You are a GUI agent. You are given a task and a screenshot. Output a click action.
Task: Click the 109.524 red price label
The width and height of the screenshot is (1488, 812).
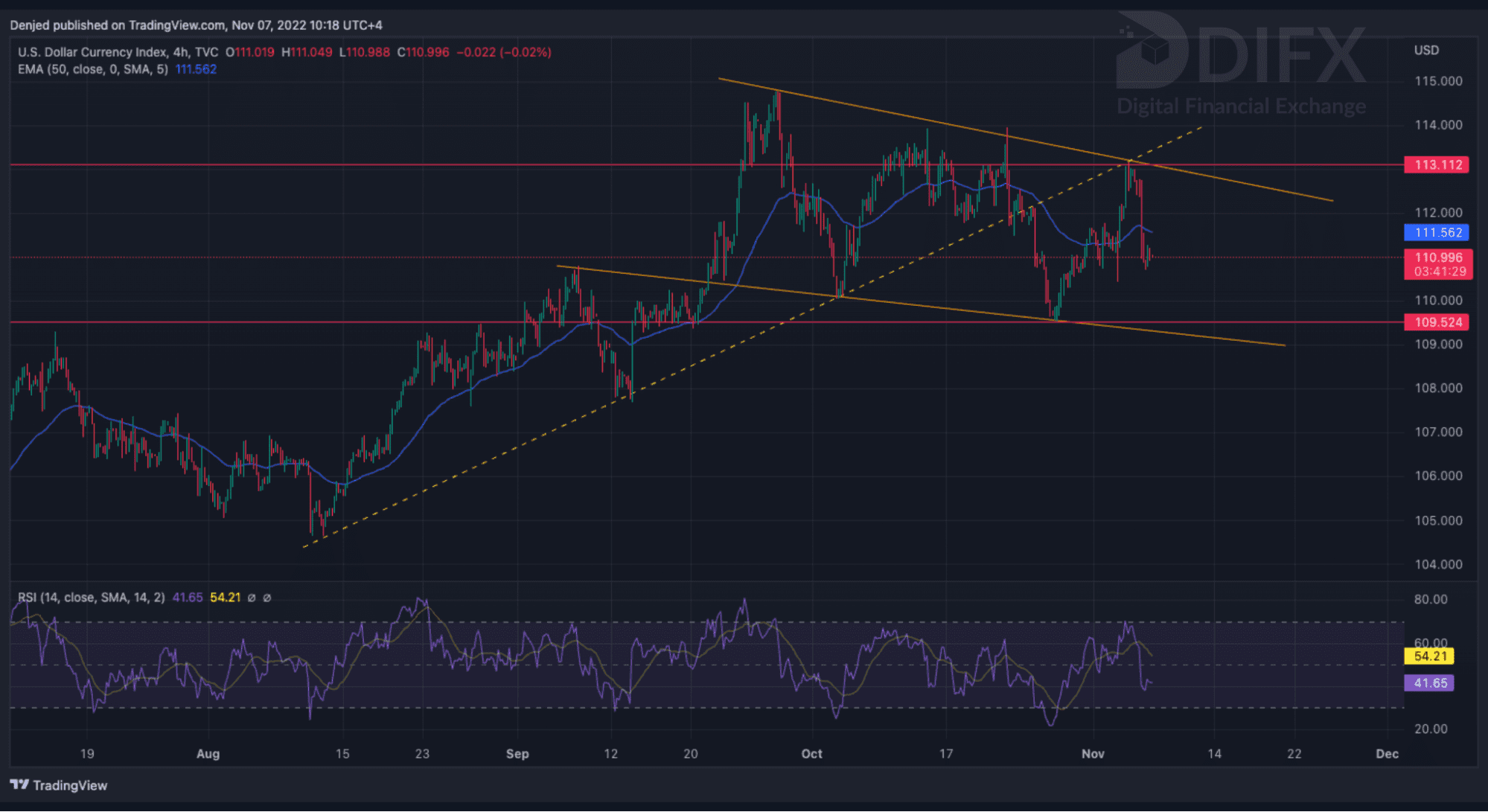coord(1437,322)
